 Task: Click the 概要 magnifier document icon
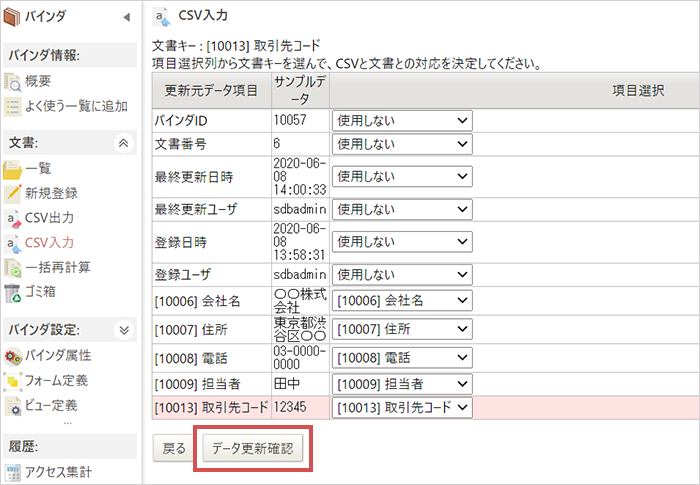12,82
